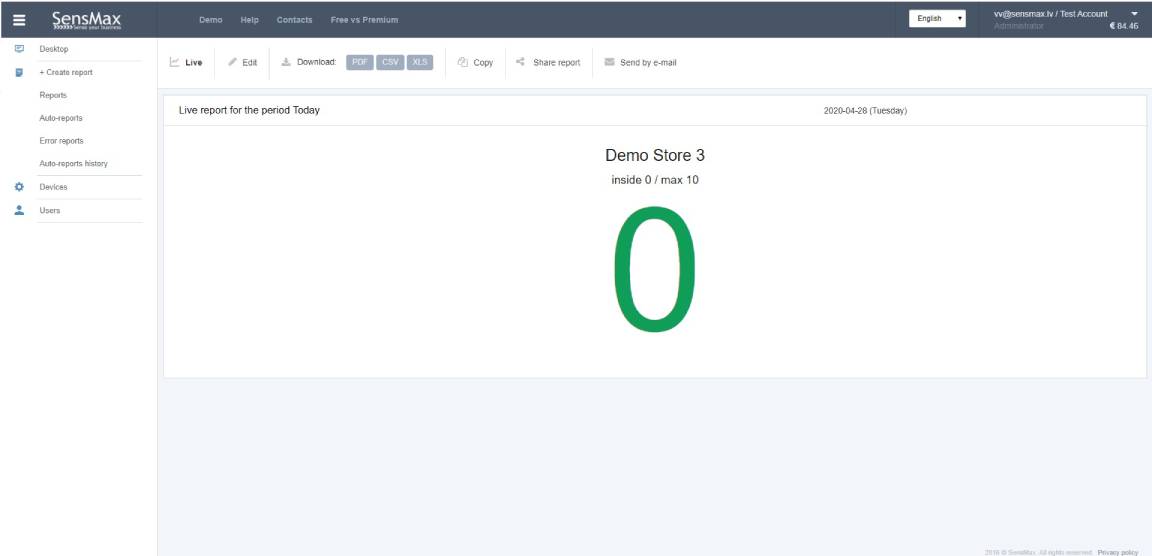
Task: Select + Create report in sidebar
Action: click(x=65, y=73)
